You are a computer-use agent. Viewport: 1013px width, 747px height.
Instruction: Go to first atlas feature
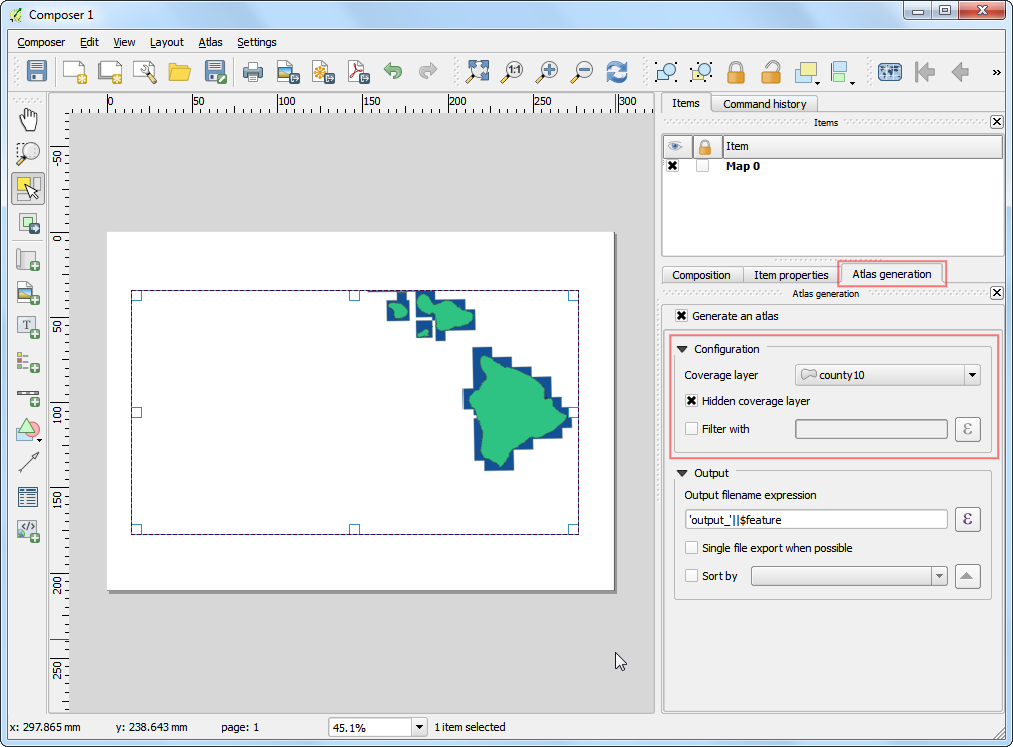(924, 71)
